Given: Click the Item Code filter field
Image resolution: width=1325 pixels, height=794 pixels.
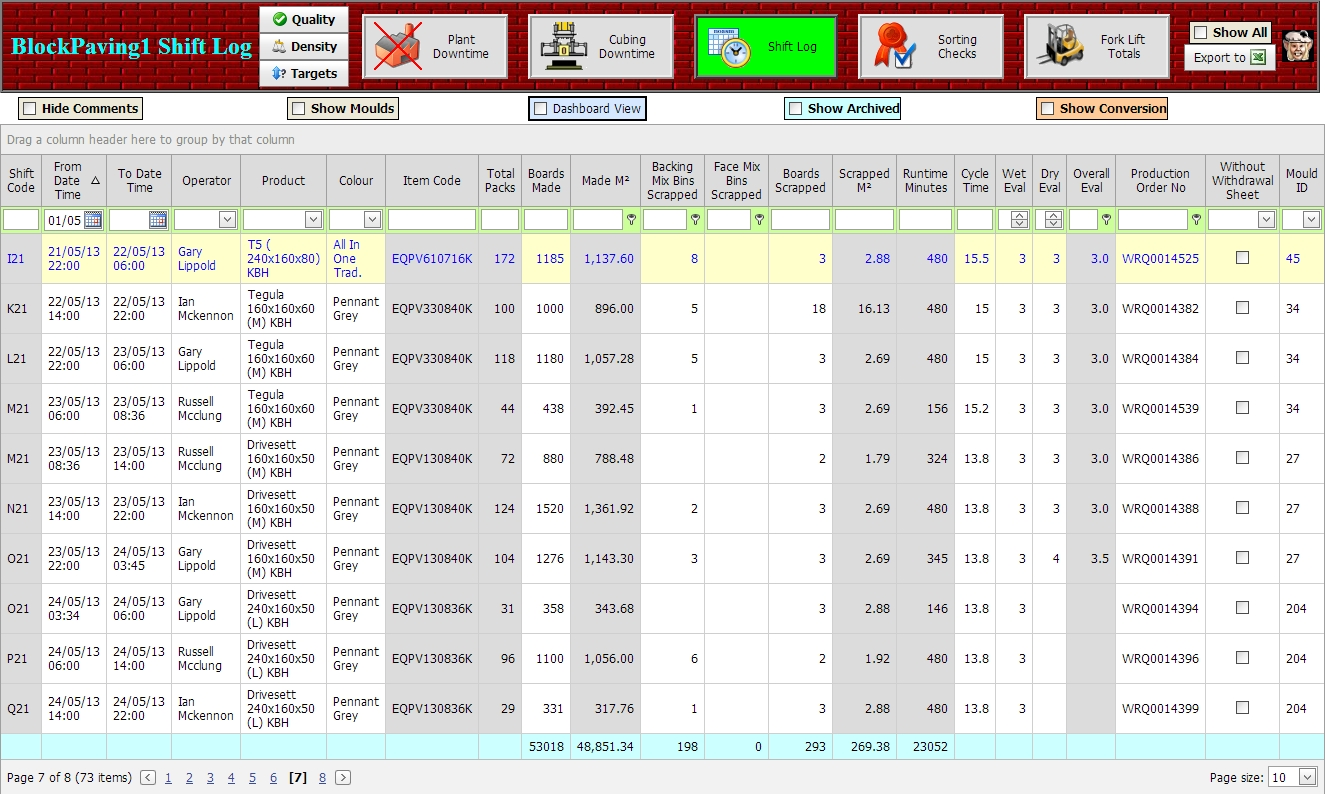Looking at the screenshot, I should tap(432, 219).
